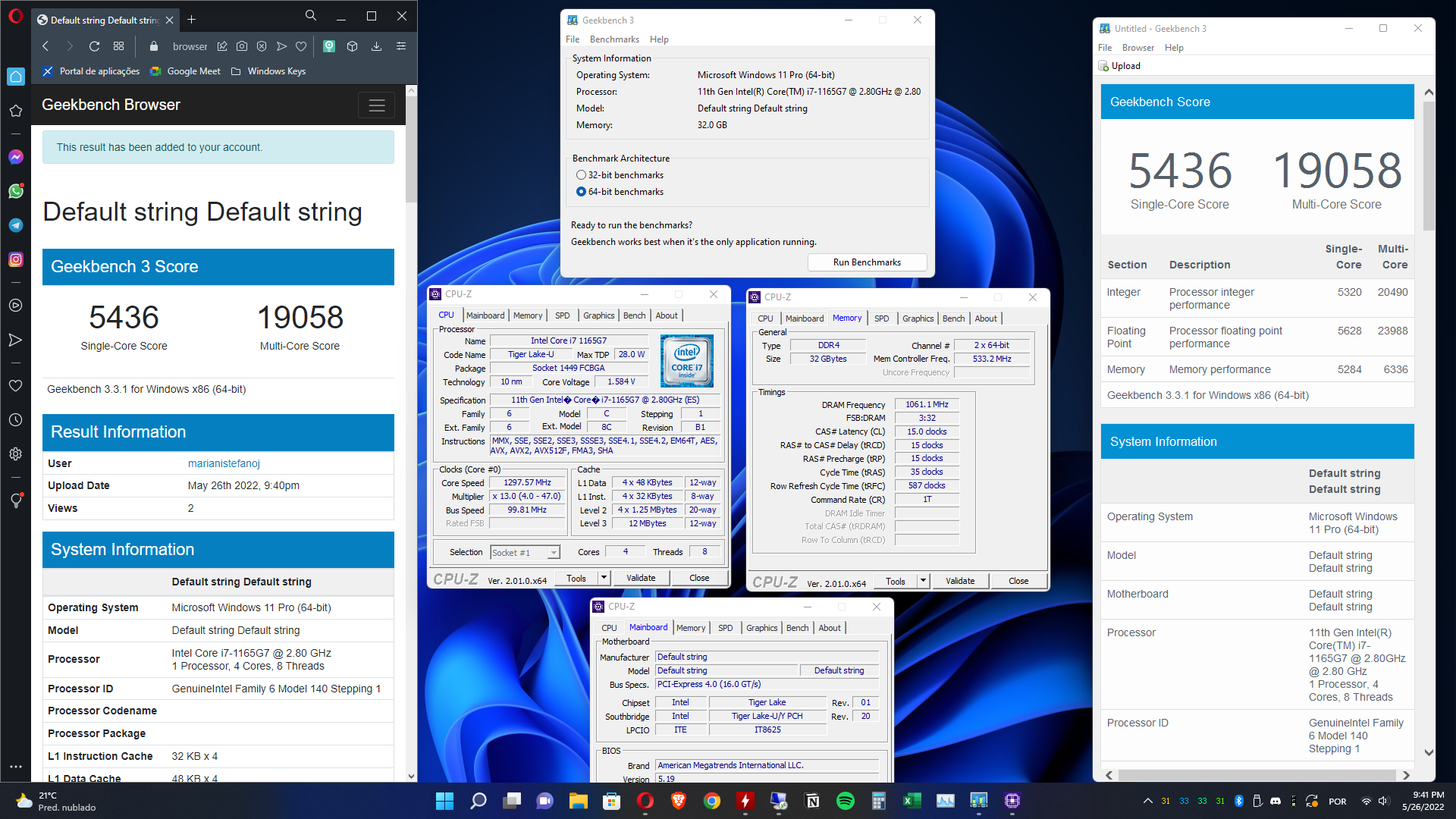Open Benchmarks menu in Geekbench 3
This screenshot has width=1456, height=819.
pos(614,39)
